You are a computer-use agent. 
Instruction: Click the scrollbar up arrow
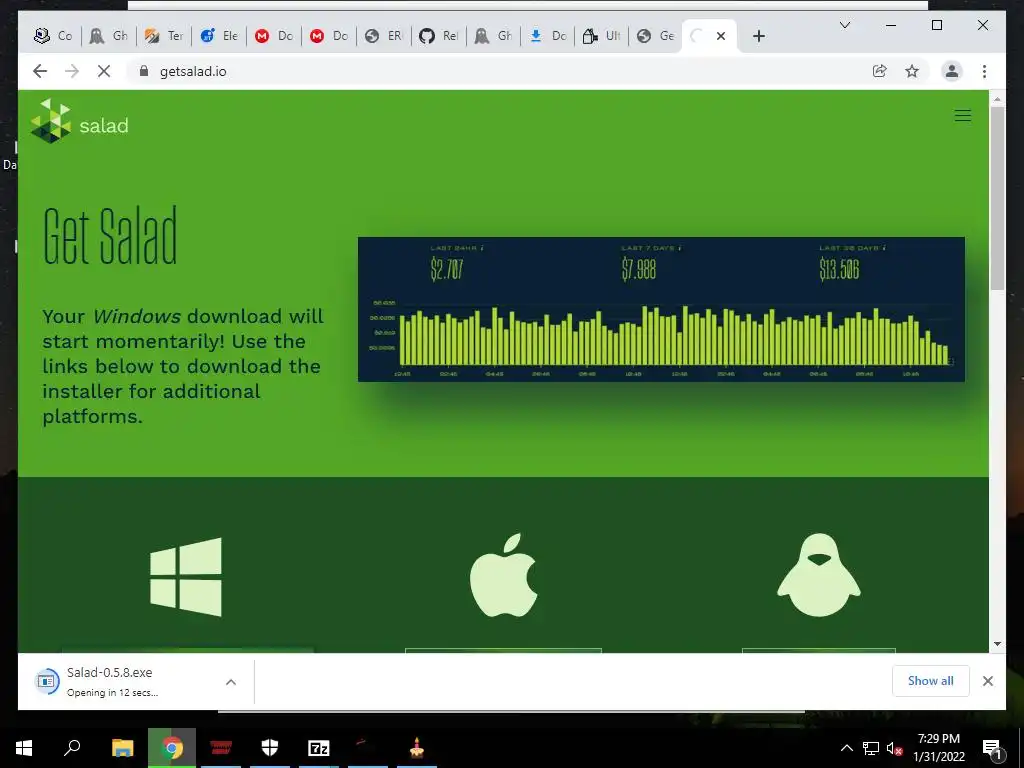click(x=997, y=99)
